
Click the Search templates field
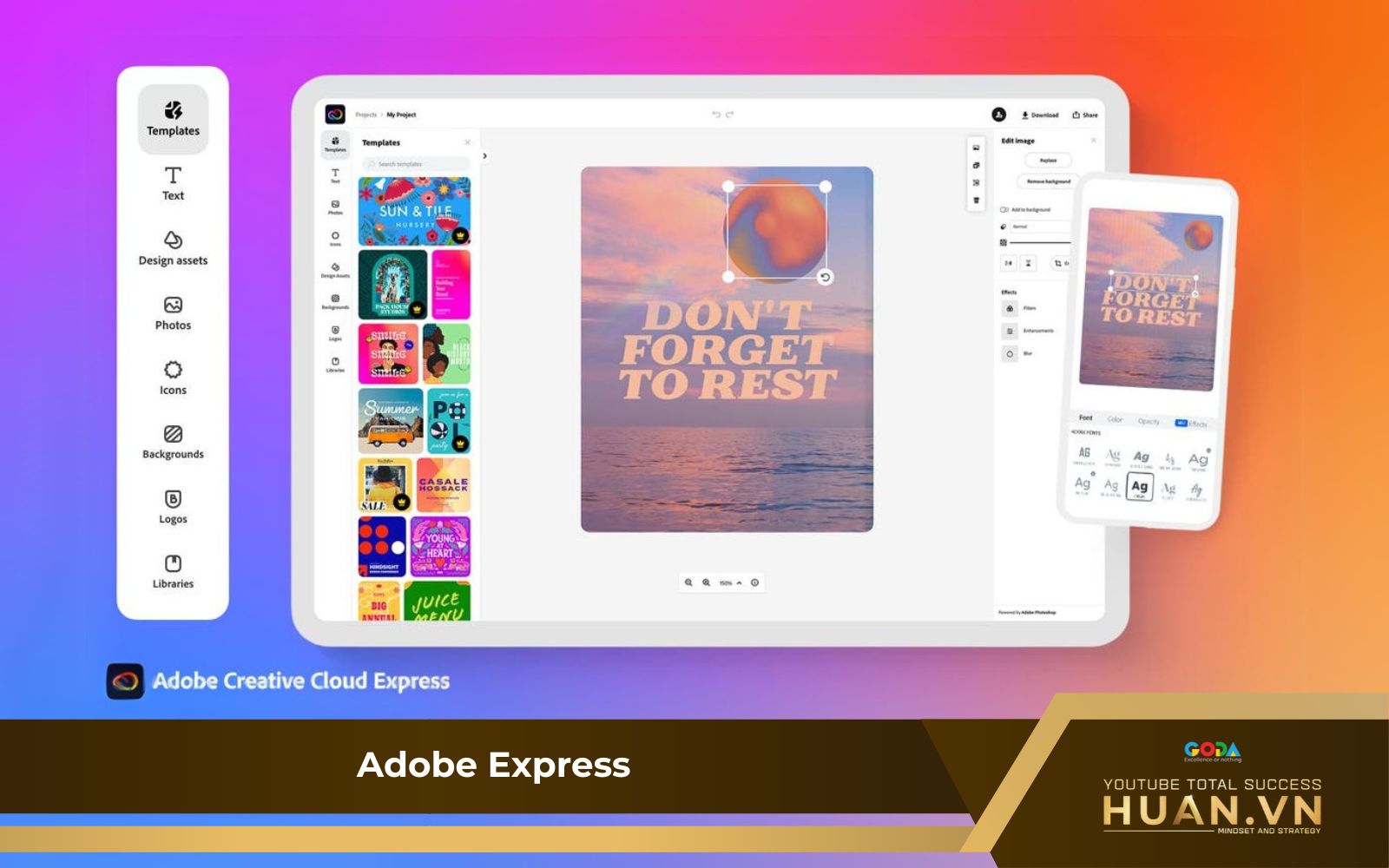tap(416, 164)
